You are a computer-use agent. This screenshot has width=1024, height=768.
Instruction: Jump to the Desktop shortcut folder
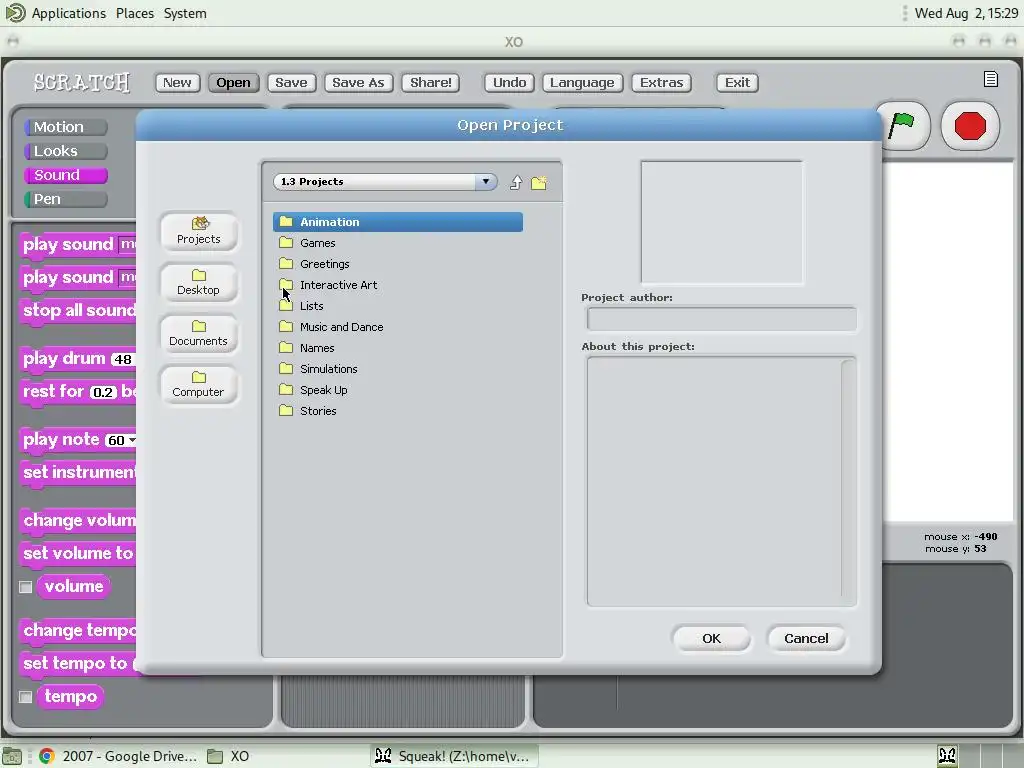(199, 282)
